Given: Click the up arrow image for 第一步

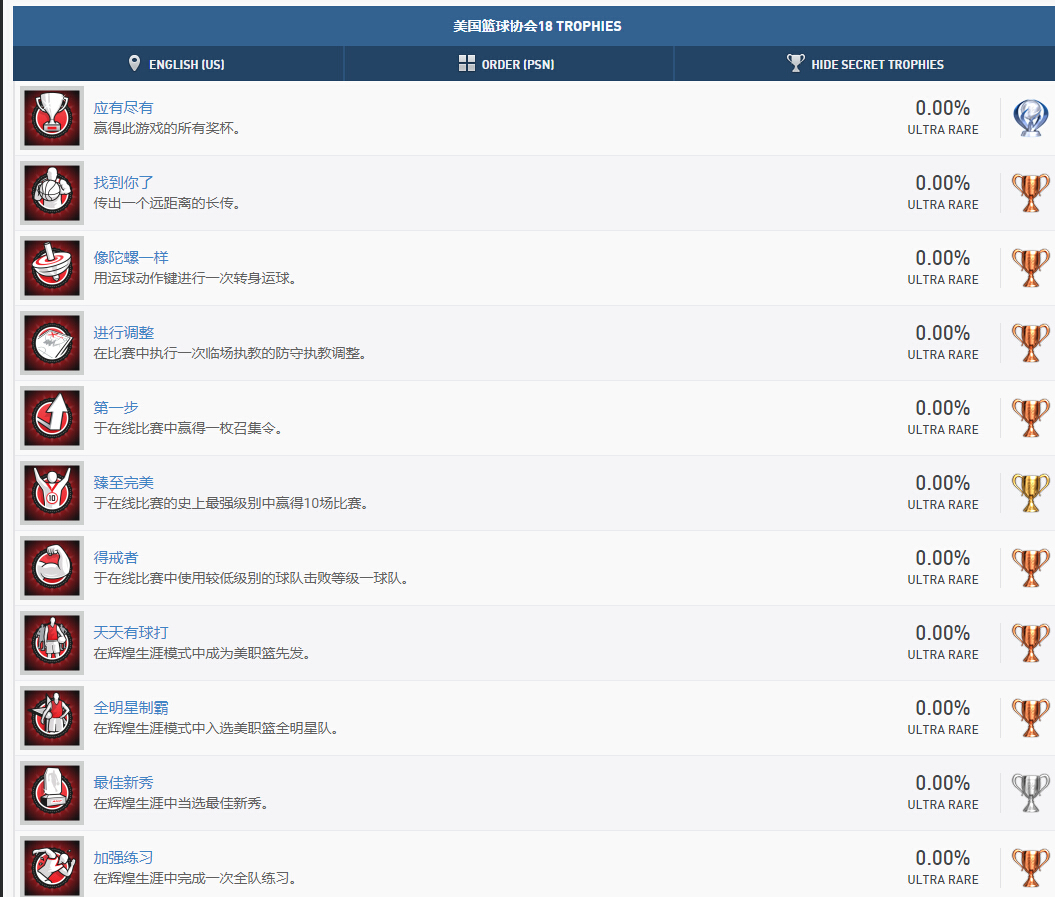Looking at the screenshot, I should pyautogui.click(x=52, y=418).
